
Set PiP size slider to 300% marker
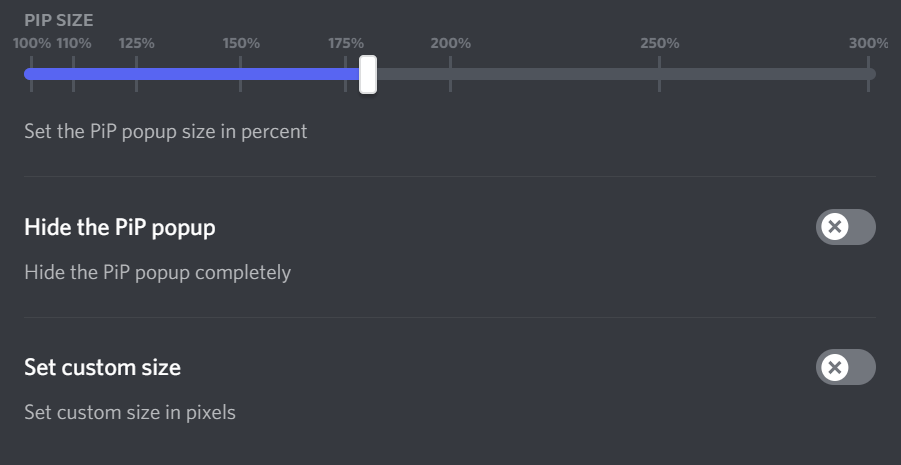868,74
